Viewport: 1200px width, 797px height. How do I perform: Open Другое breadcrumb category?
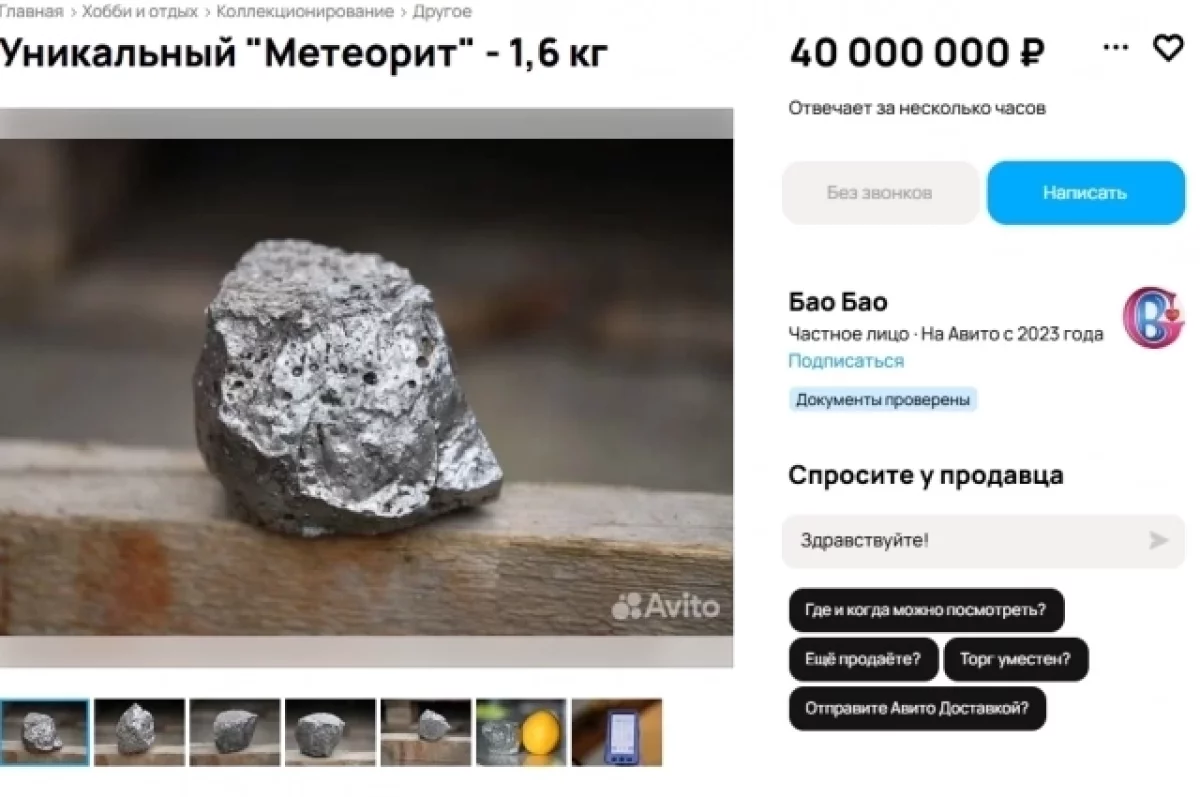coord(442,12)
